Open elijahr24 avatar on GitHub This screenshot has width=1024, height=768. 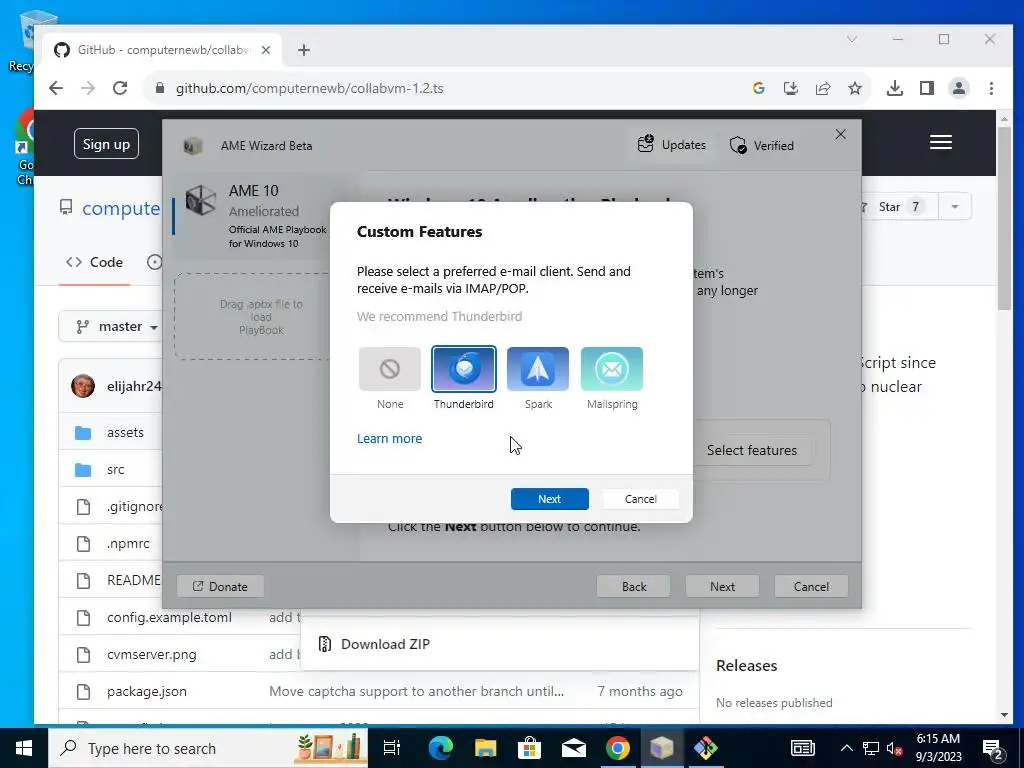(83, 386)
